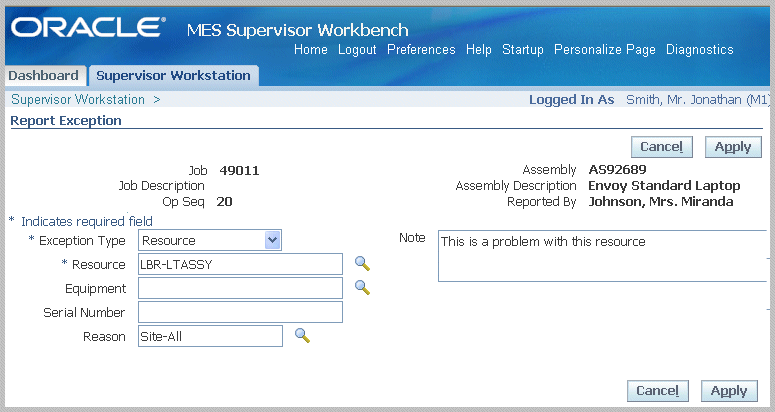The height and width of the screenshot is (412, 775).
Task: Click the top Apply button
Action: click(x=733, y=147)
